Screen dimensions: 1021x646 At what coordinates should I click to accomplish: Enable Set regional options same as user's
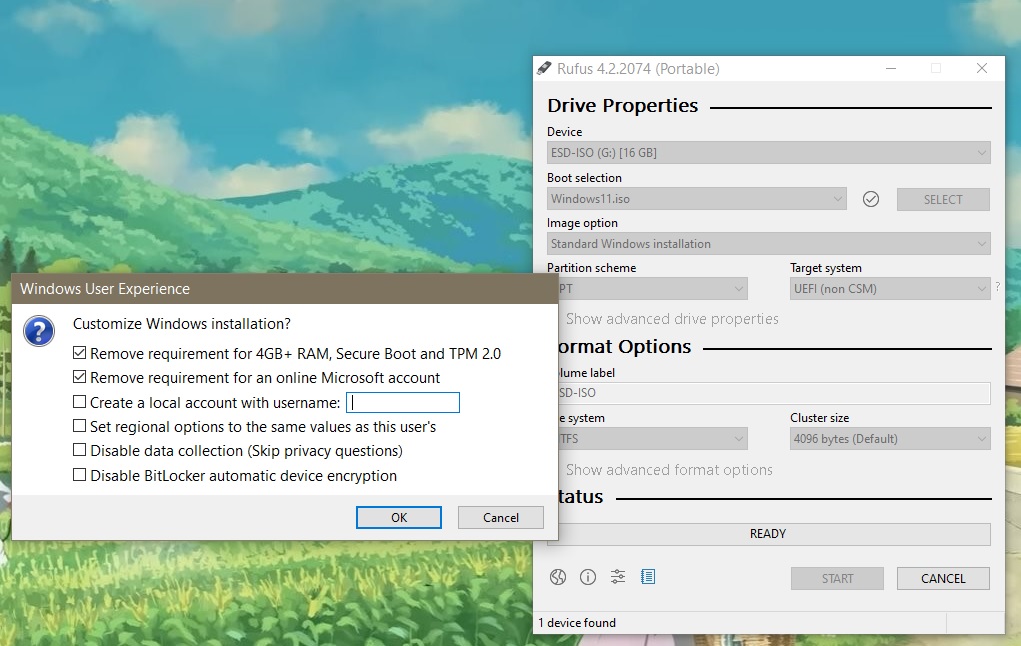point(79,426)
